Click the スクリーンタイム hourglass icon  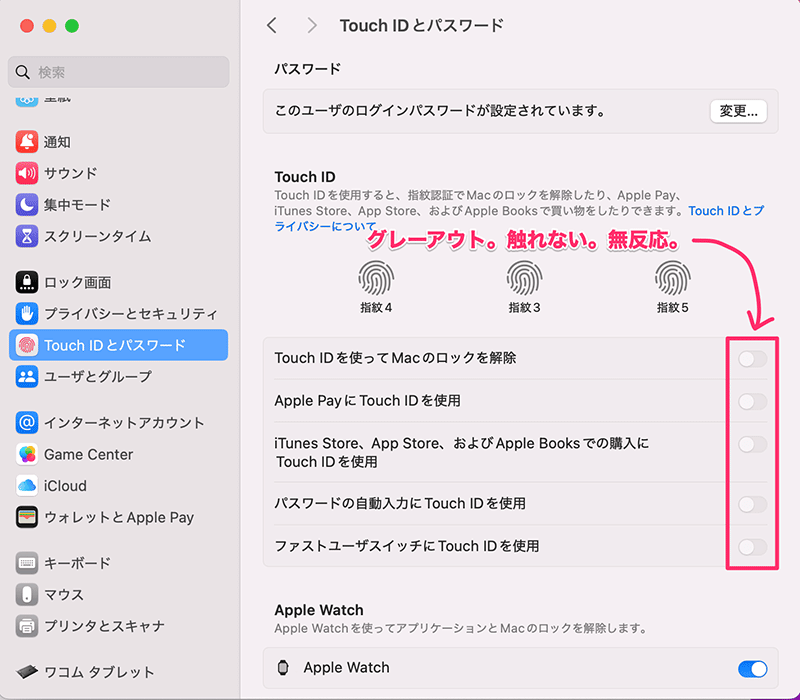pos(27,236)
